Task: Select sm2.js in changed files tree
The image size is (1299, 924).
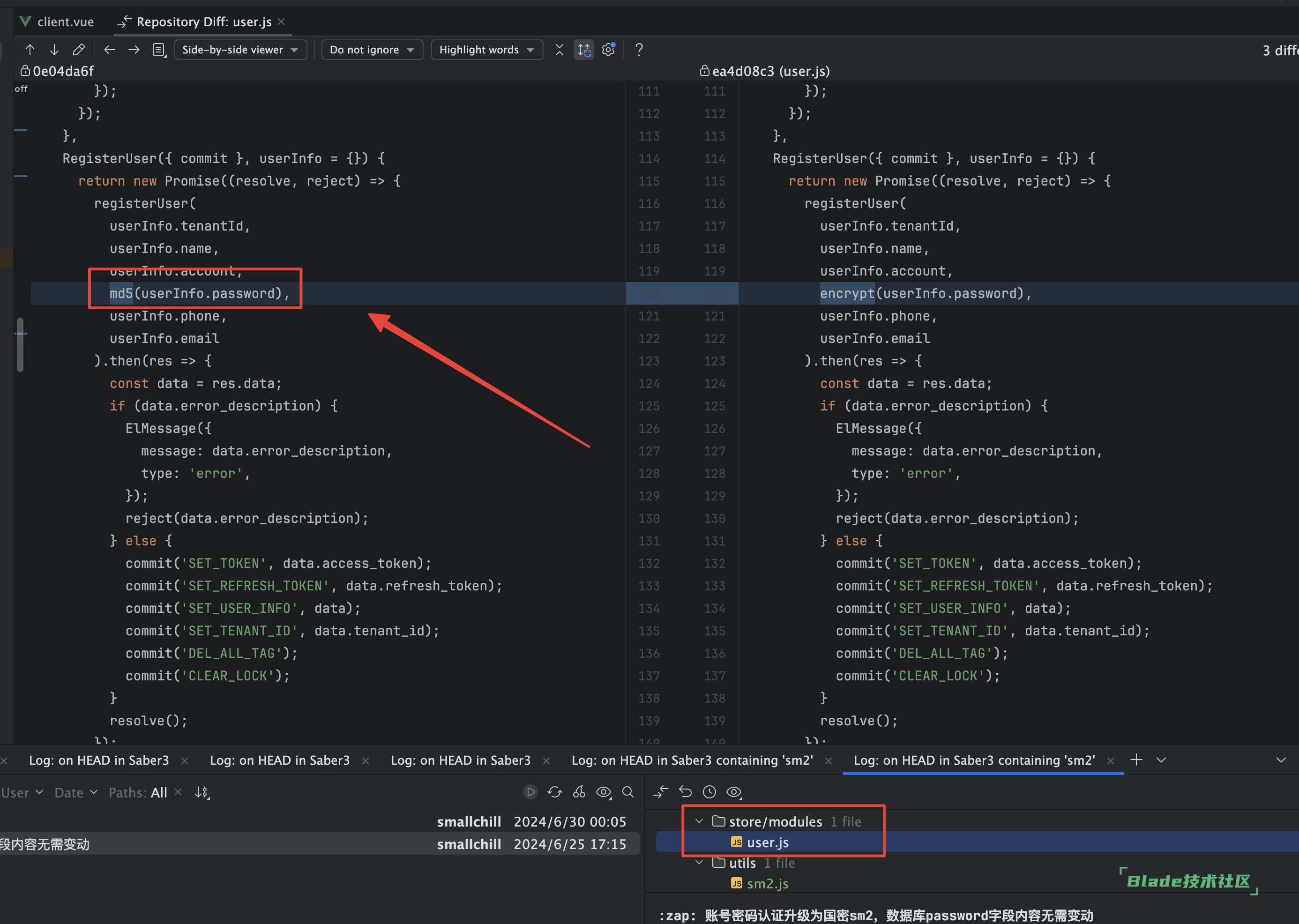Action: click(978, 884)
